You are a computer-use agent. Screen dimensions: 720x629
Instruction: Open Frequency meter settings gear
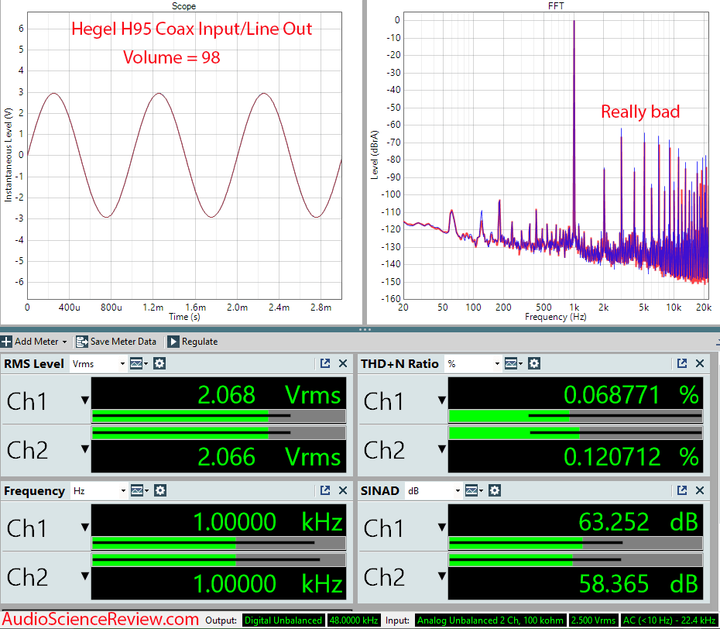click(x=160, y=491)
